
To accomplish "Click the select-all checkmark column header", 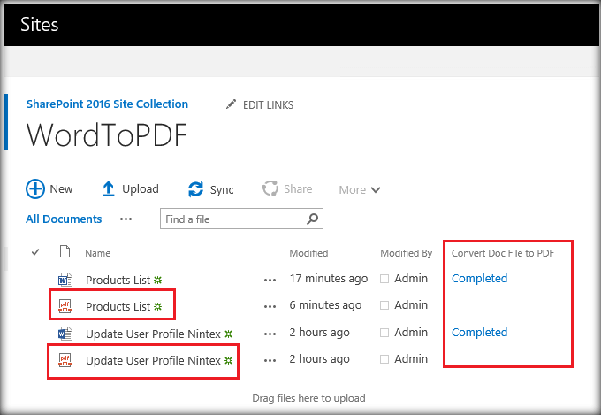I will coord(35,252).
